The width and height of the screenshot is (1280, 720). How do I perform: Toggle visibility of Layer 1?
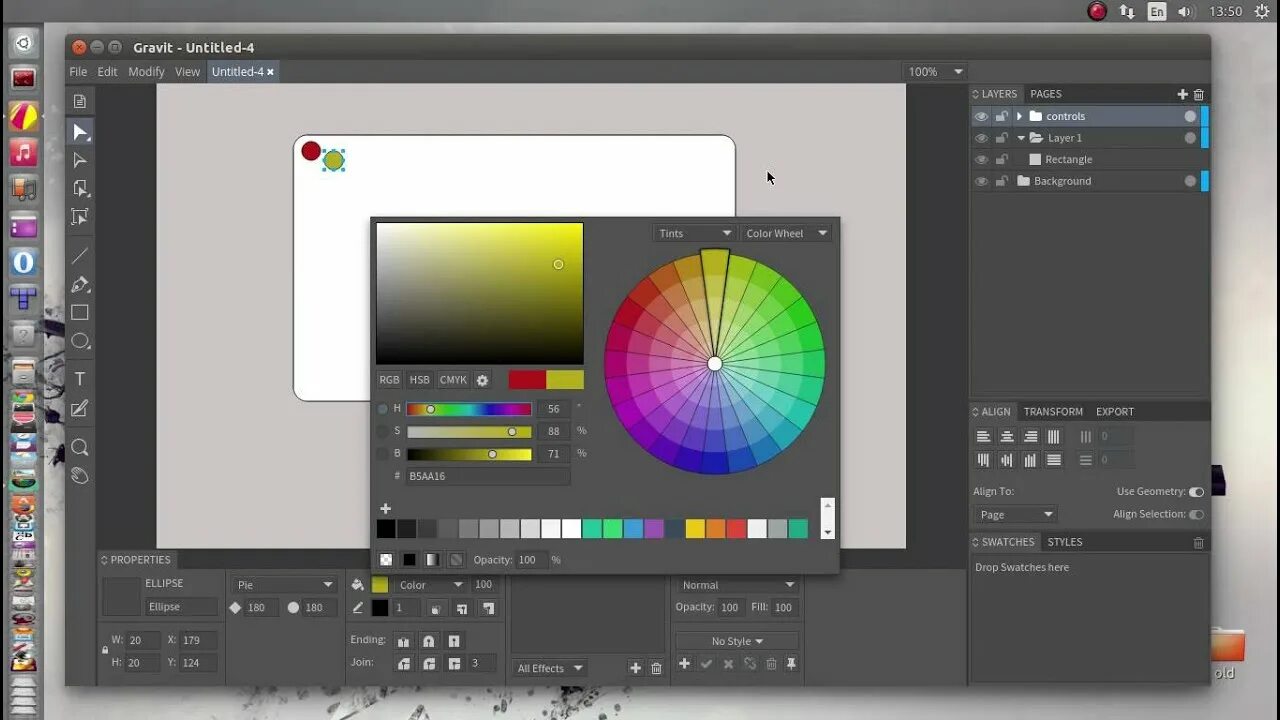click(981, 138)
